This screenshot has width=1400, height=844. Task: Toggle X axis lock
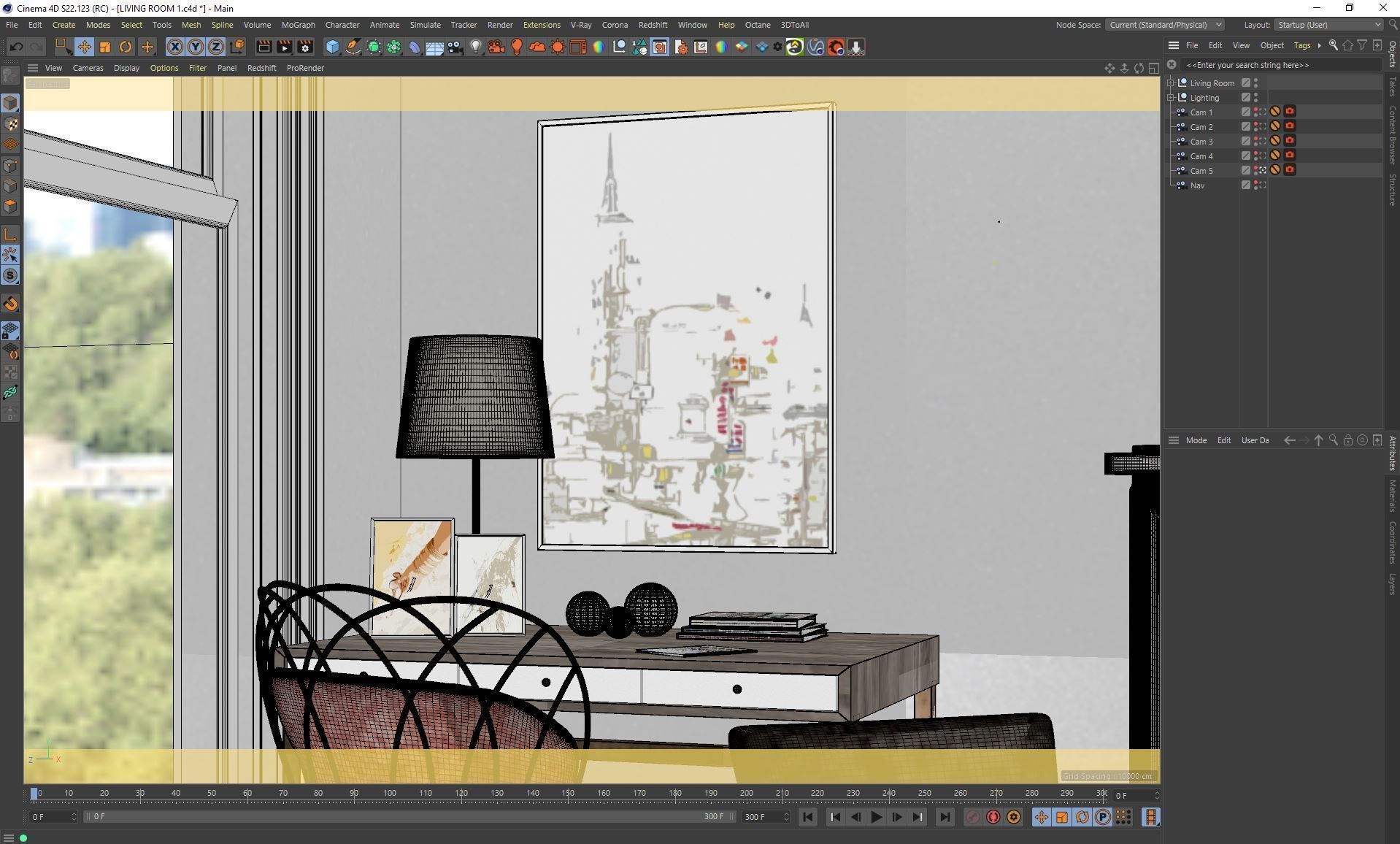point(175,47)
